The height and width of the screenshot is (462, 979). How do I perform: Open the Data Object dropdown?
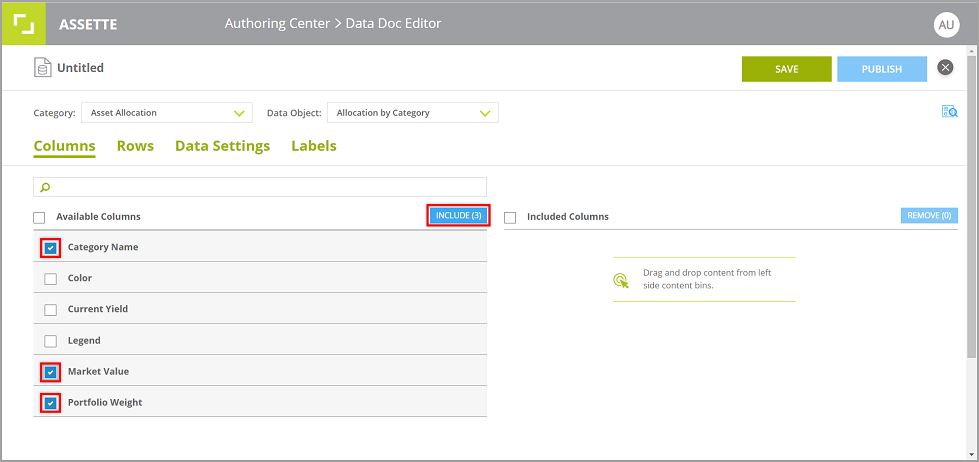(413, 113)
